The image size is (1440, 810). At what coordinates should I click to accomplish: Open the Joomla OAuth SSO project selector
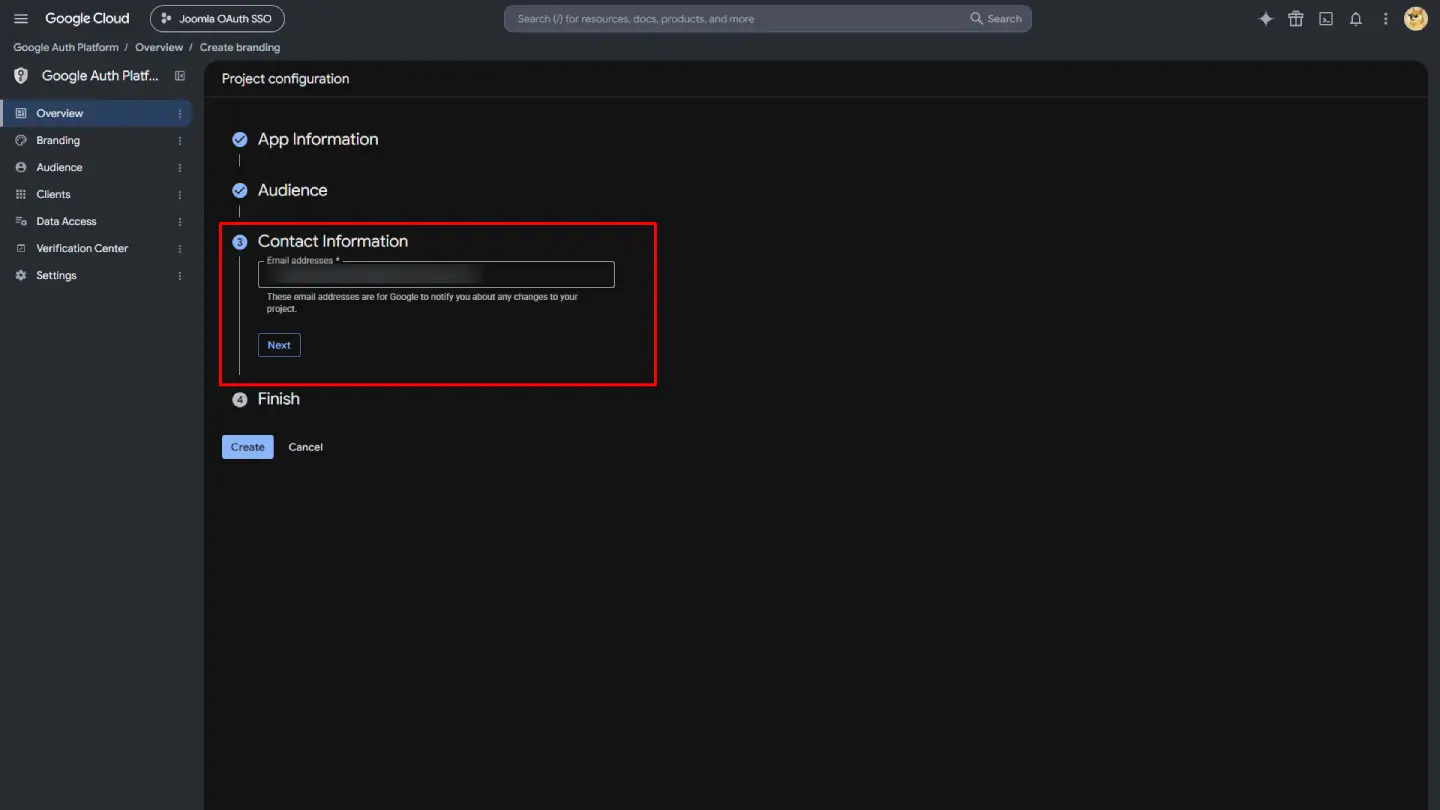217,19
